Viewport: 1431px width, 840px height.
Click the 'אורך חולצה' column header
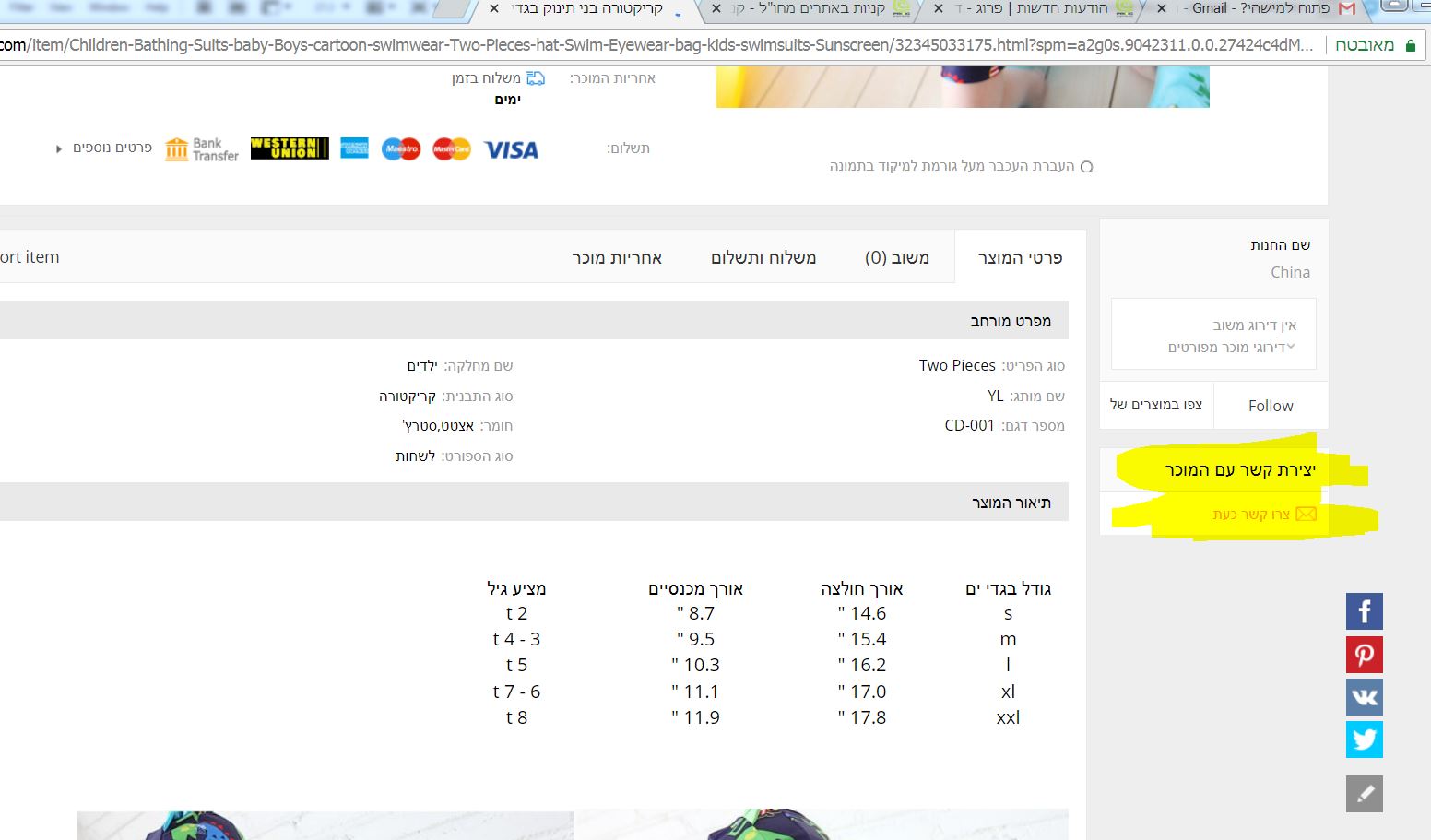pyautogui.click(x=862, y=588)
